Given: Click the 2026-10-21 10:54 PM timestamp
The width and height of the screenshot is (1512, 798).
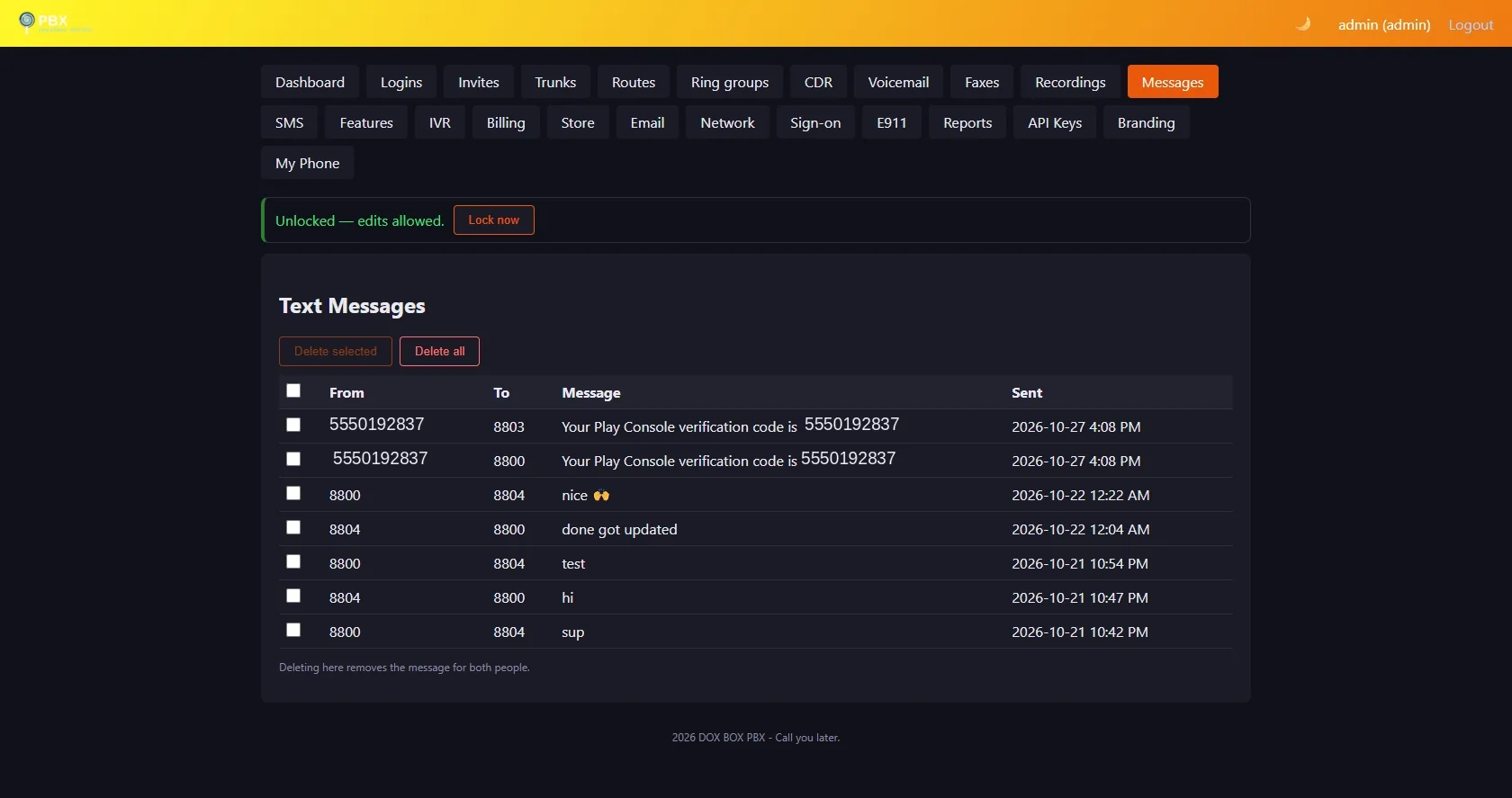Looking at the screenshot, I should click(x=1080, y=563).
